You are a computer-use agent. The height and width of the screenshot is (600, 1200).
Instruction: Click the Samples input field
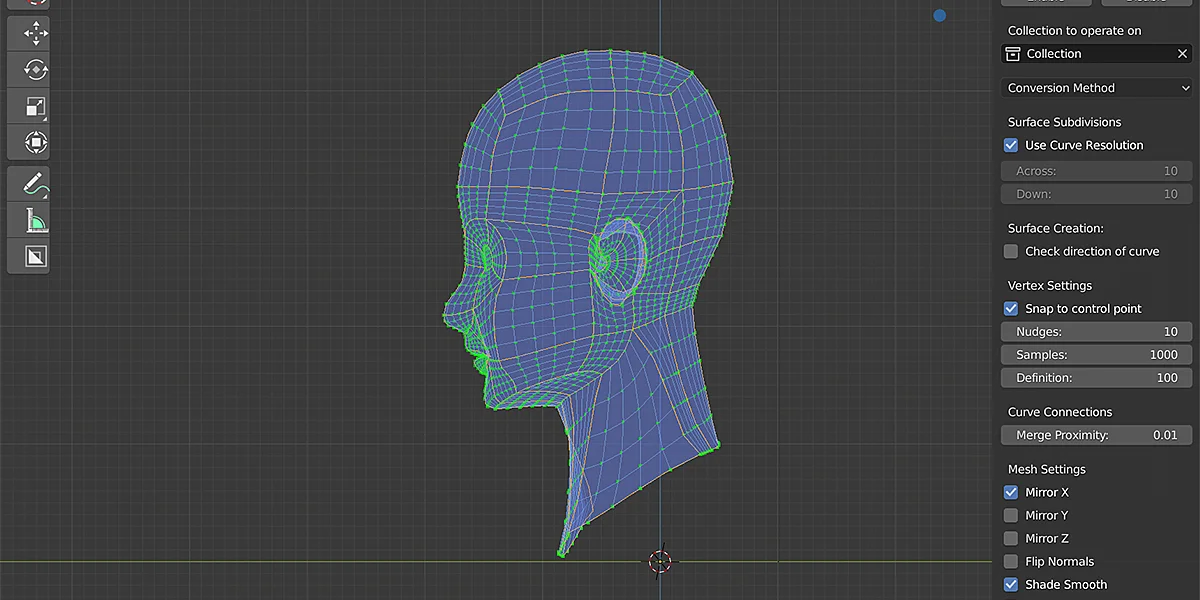[x=1095, y=354]
